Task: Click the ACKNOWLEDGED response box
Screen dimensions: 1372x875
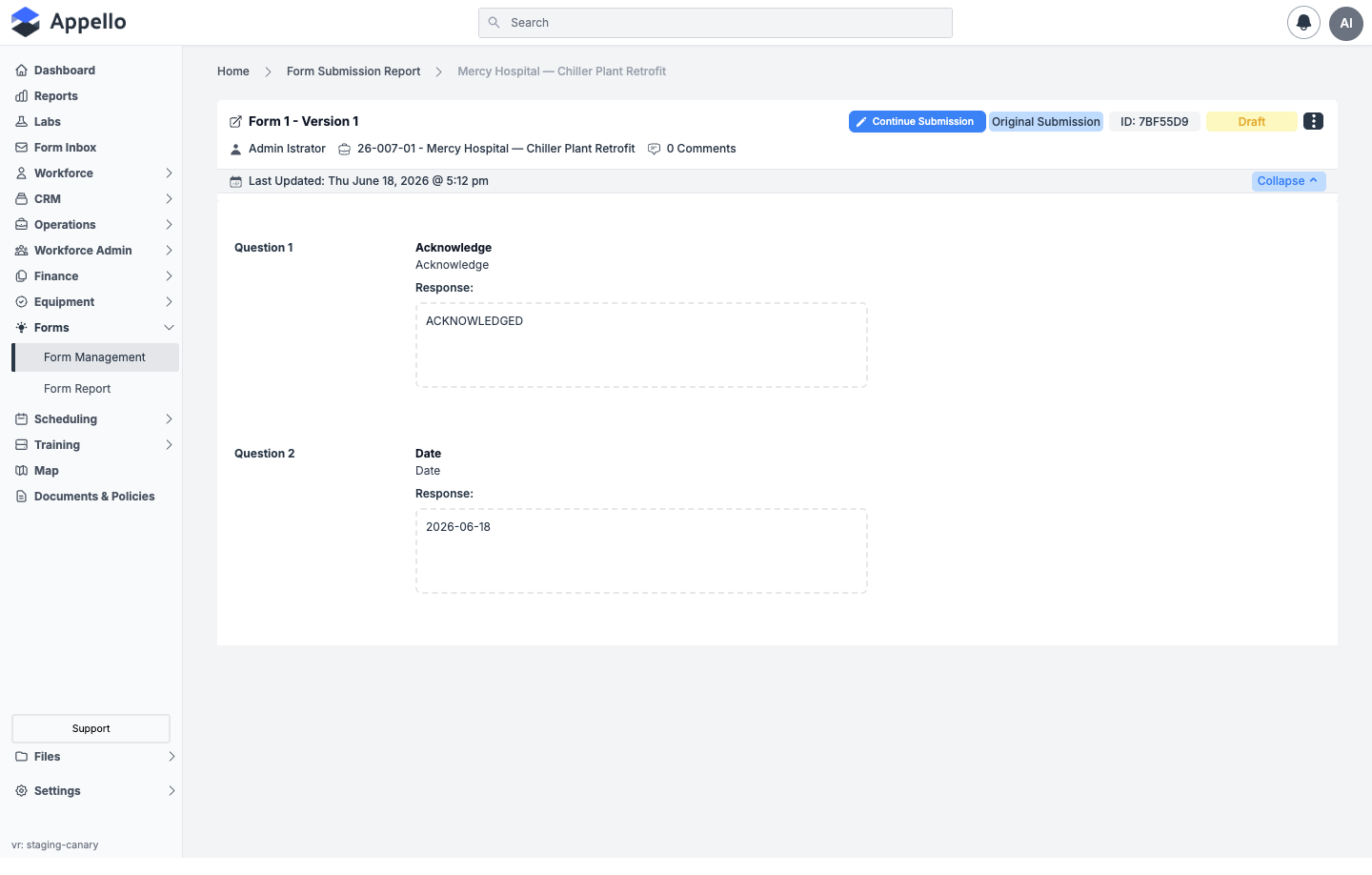Action: click(641, 345)
